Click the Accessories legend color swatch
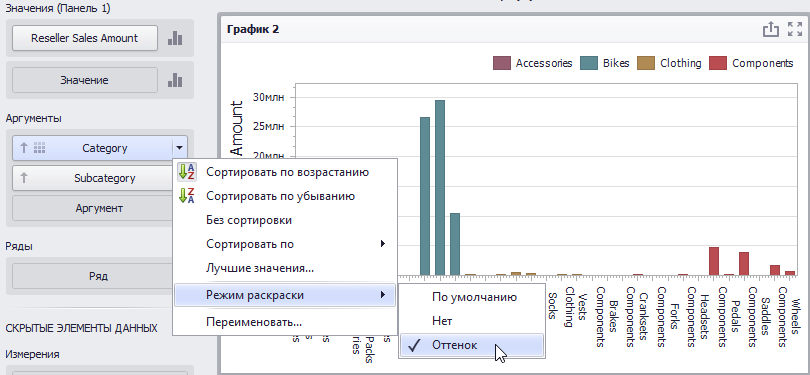 click(x=502, y=63)
